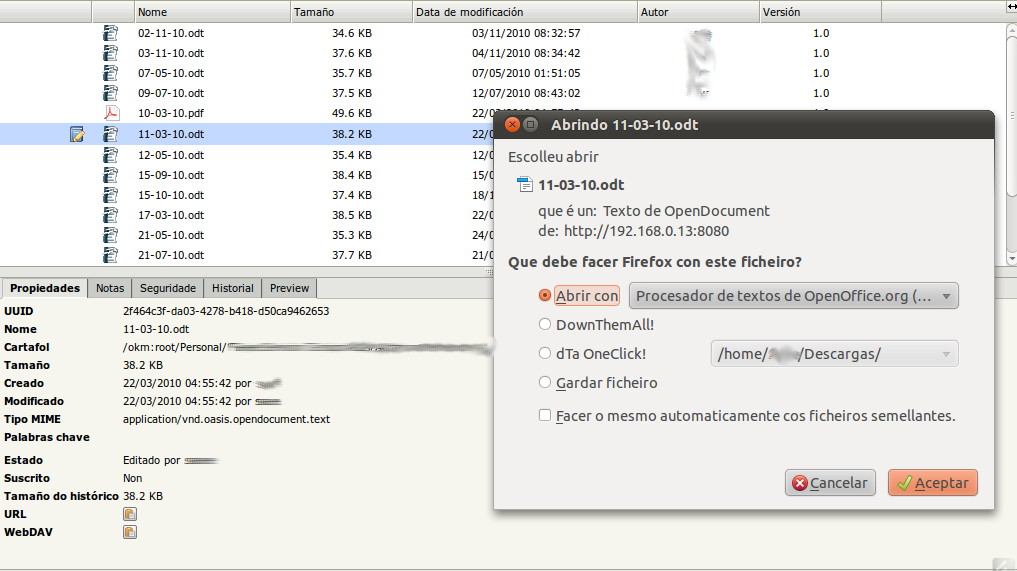Enable Facer o mesmo automaticamente checkbox
This screenshot has width=1017, height=571.
(x=545, y=415)
